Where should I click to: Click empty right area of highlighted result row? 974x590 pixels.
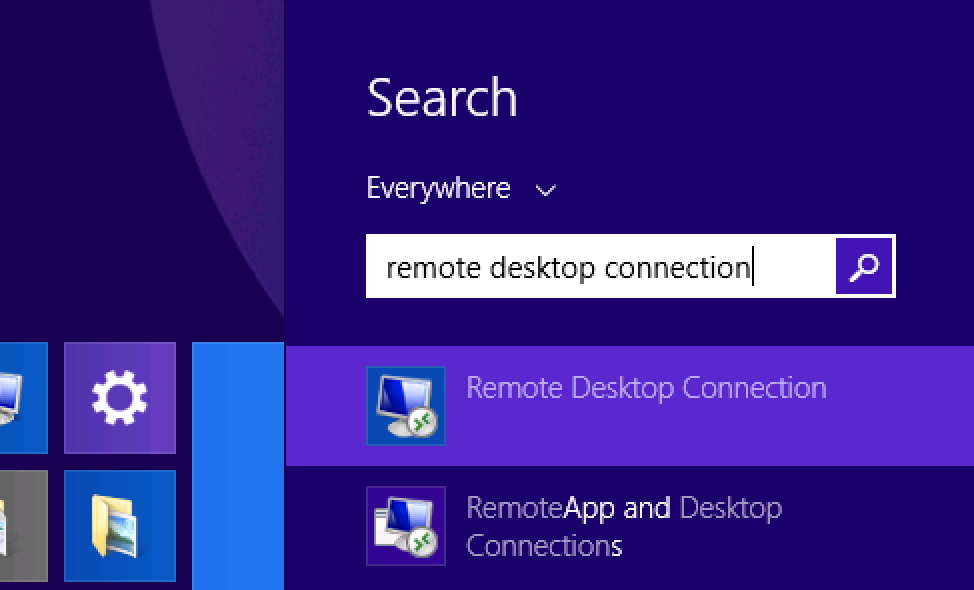900,405
